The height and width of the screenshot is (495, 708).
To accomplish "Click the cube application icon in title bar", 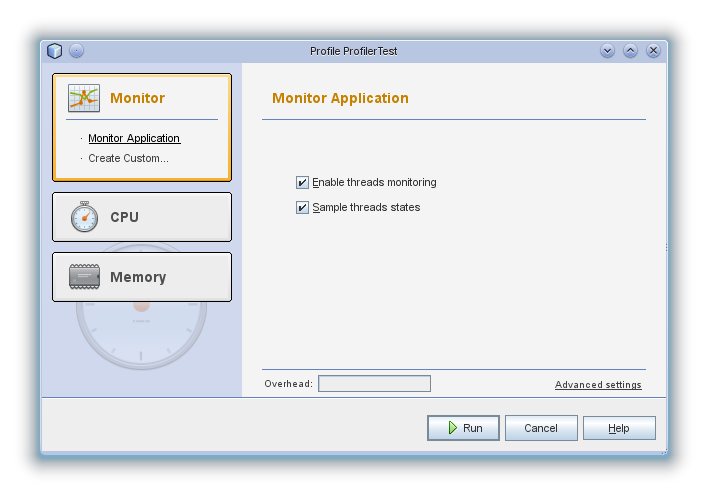I will pyautogui.click(x=55, y=51).
